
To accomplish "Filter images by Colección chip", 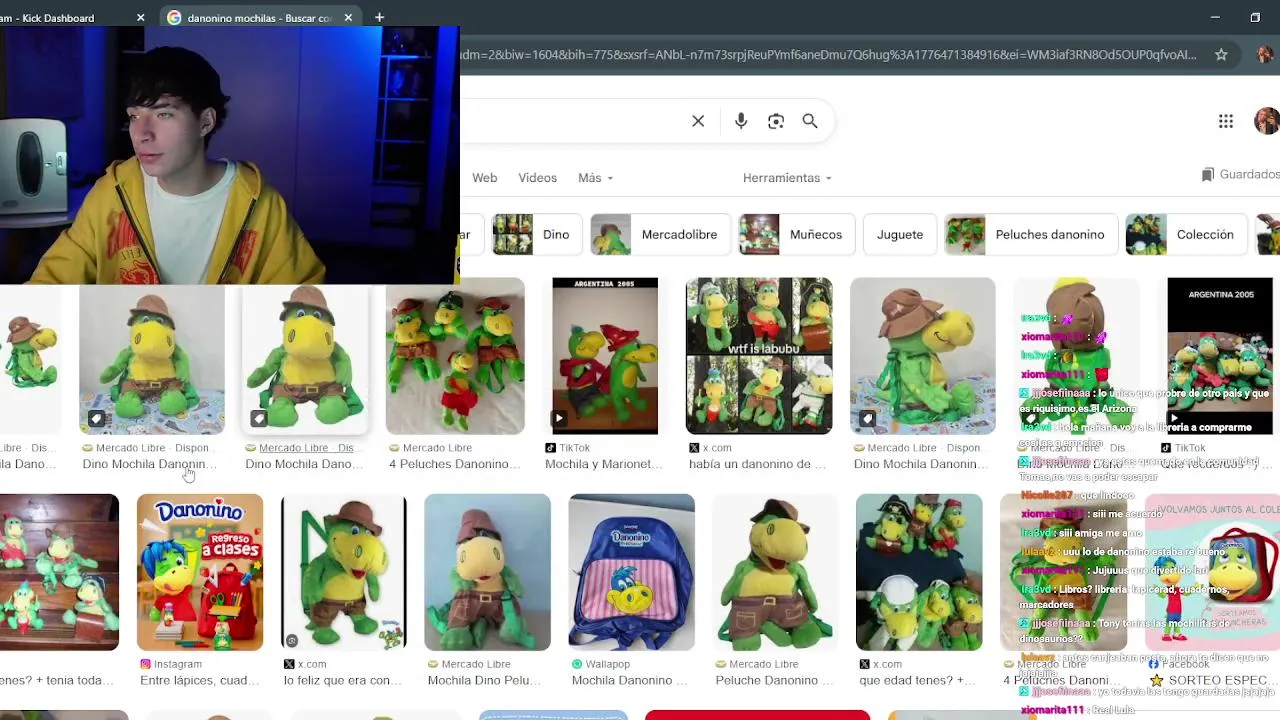I will point(1186,234).
